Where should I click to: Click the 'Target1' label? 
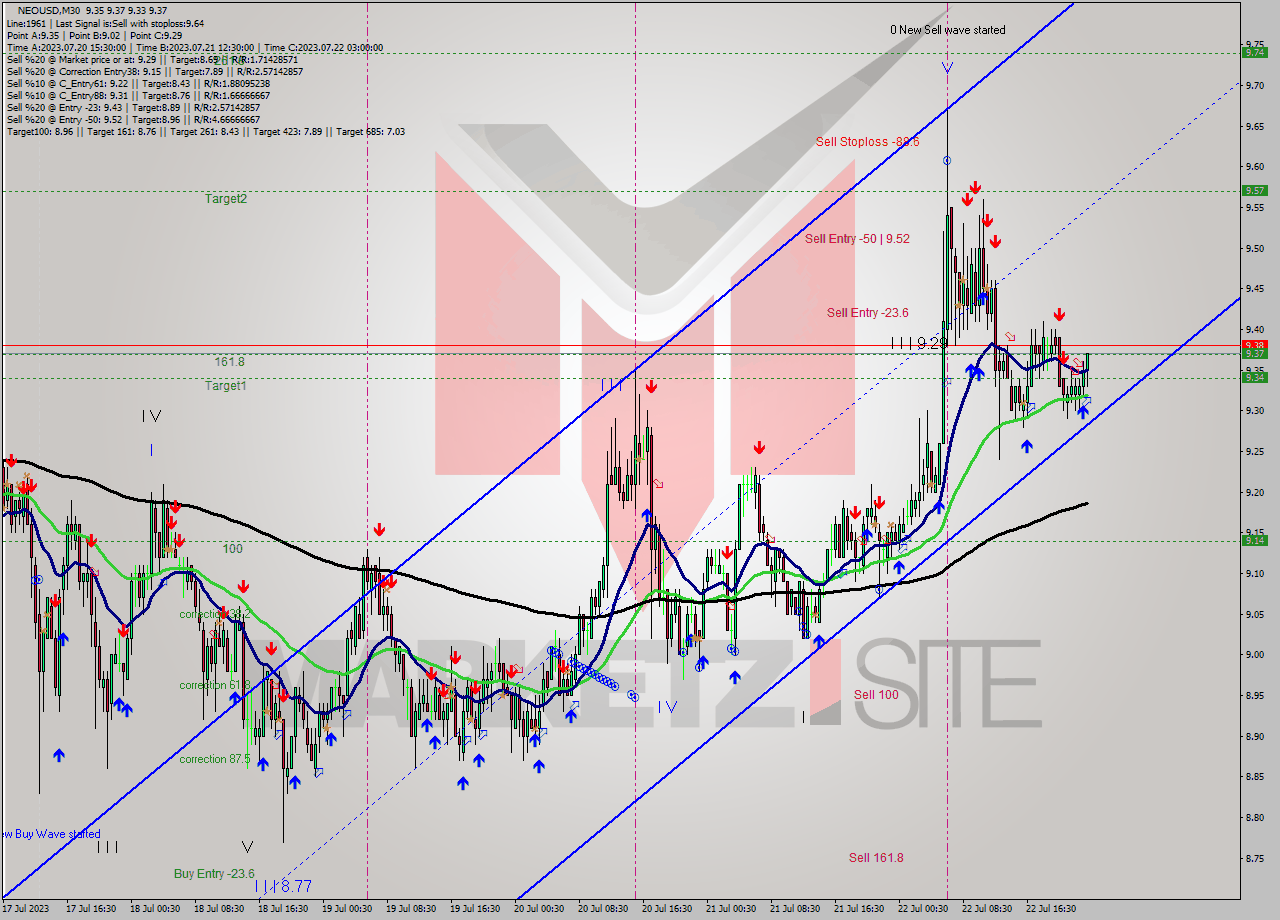(226, 386)
